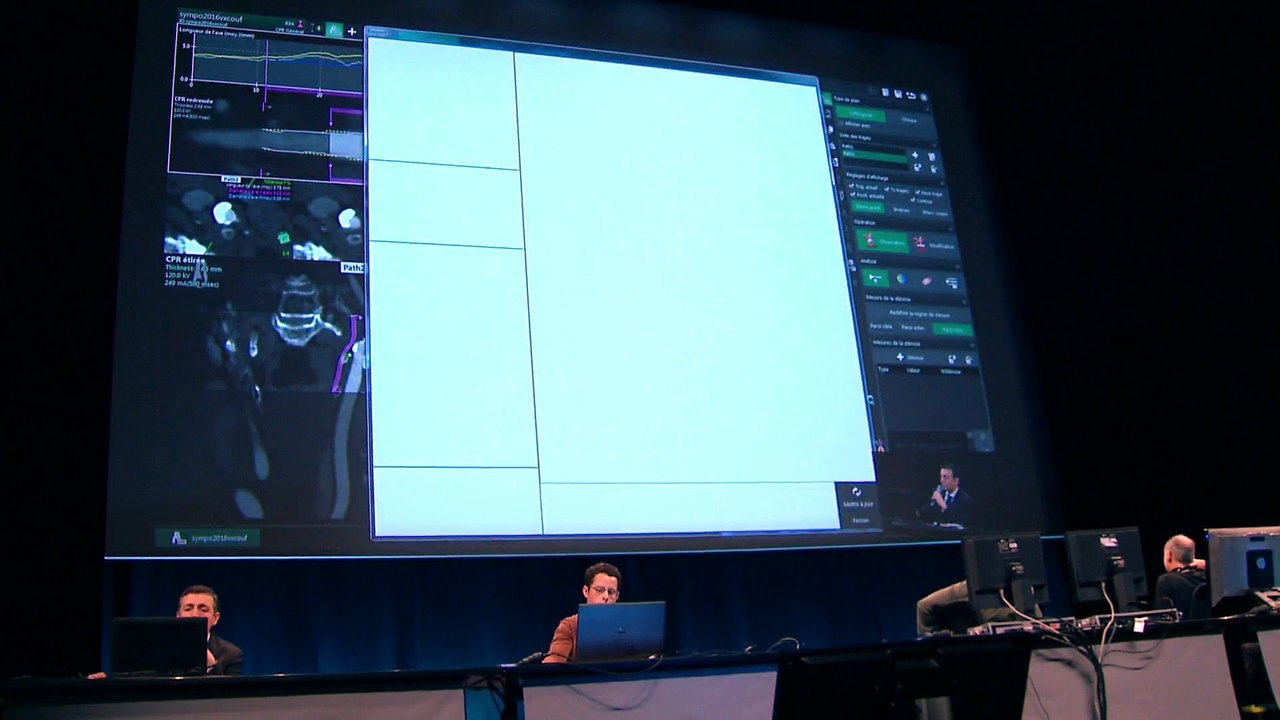Select the fourth analysis tool icon
Image resolution: width=1280 pixels, height=720 pixels.
click(951, 282)
